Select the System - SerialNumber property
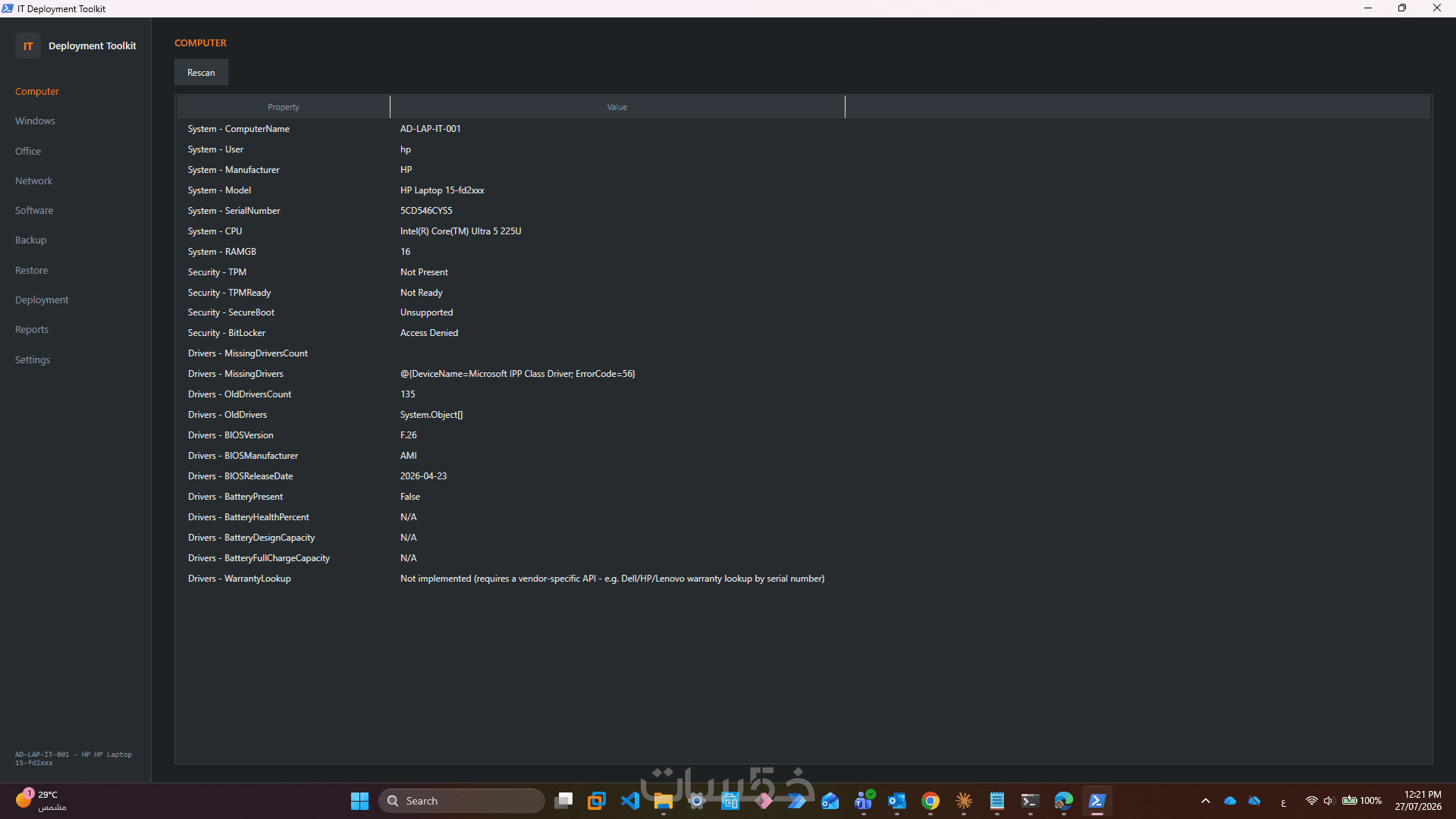 [x=234, y=211]
